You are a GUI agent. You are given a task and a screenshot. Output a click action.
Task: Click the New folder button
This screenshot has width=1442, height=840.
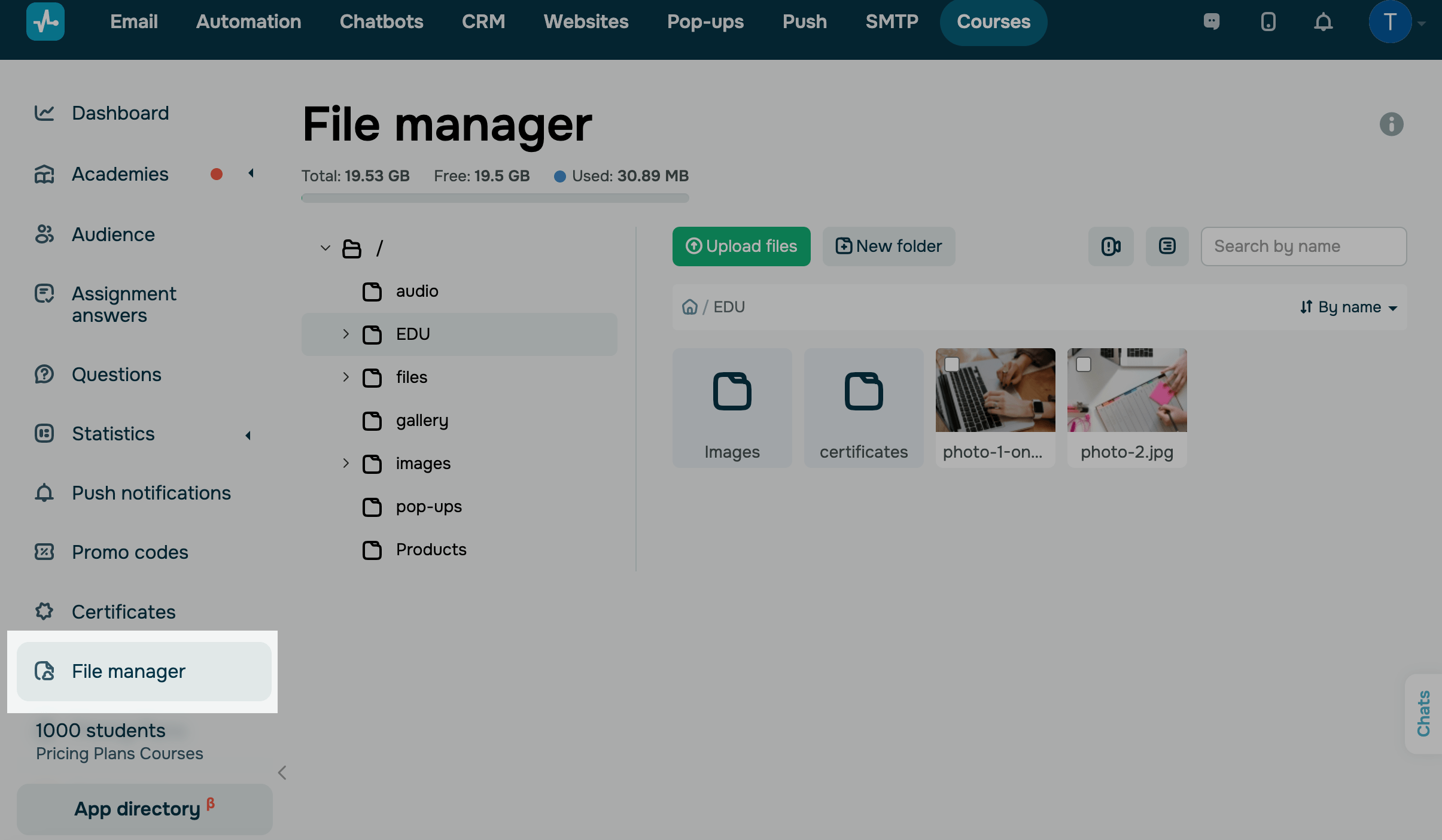(x=889, y=246)
